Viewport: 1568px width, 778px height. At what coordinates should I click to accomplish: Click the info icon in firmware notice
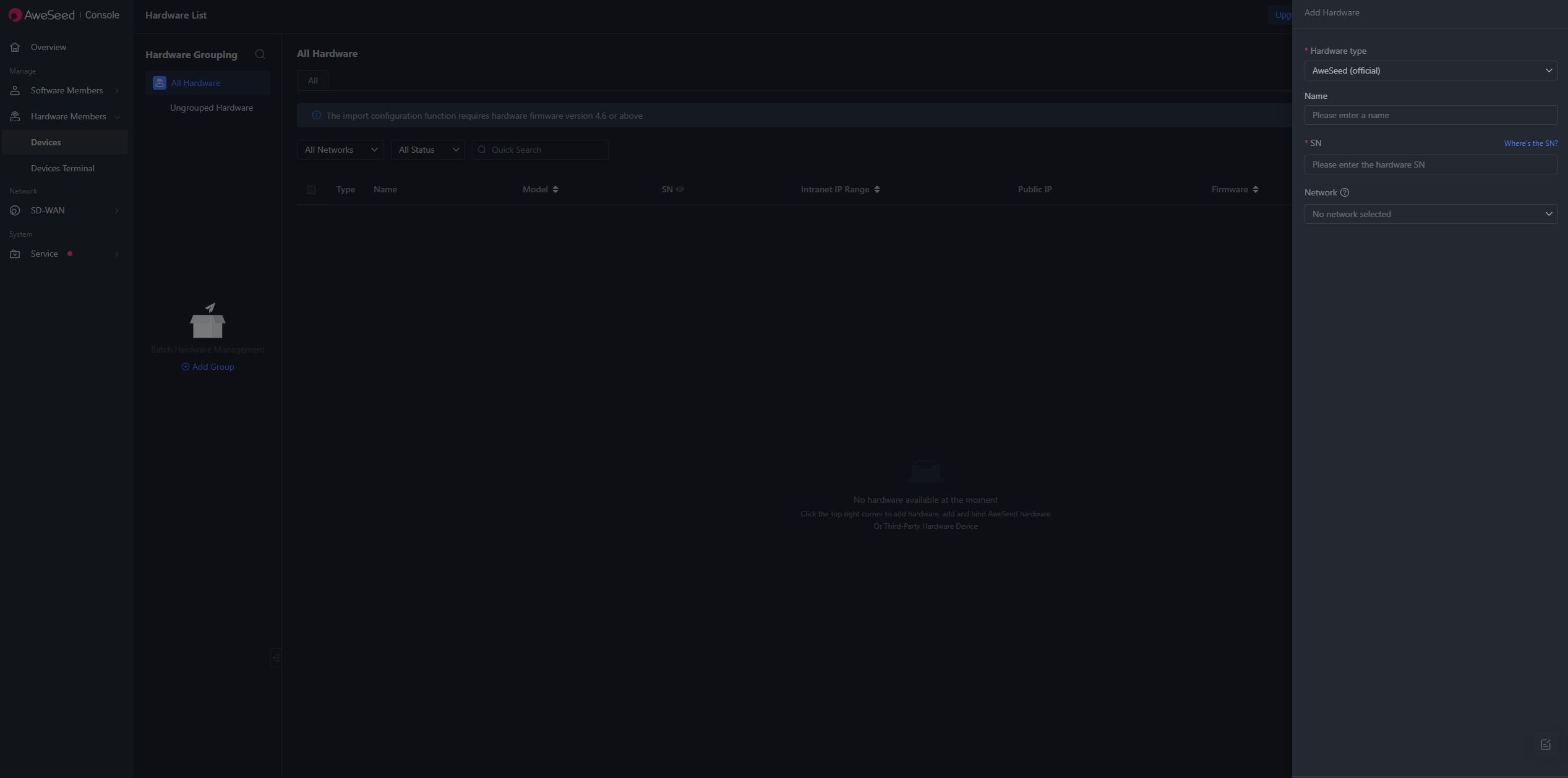(x=316, y=116)
